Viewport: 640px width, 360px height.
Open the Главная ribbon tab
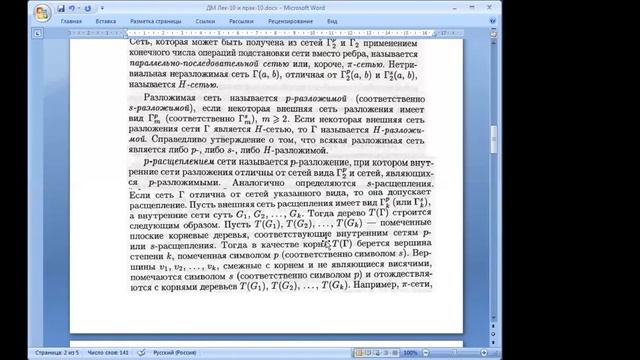[71, 21]
